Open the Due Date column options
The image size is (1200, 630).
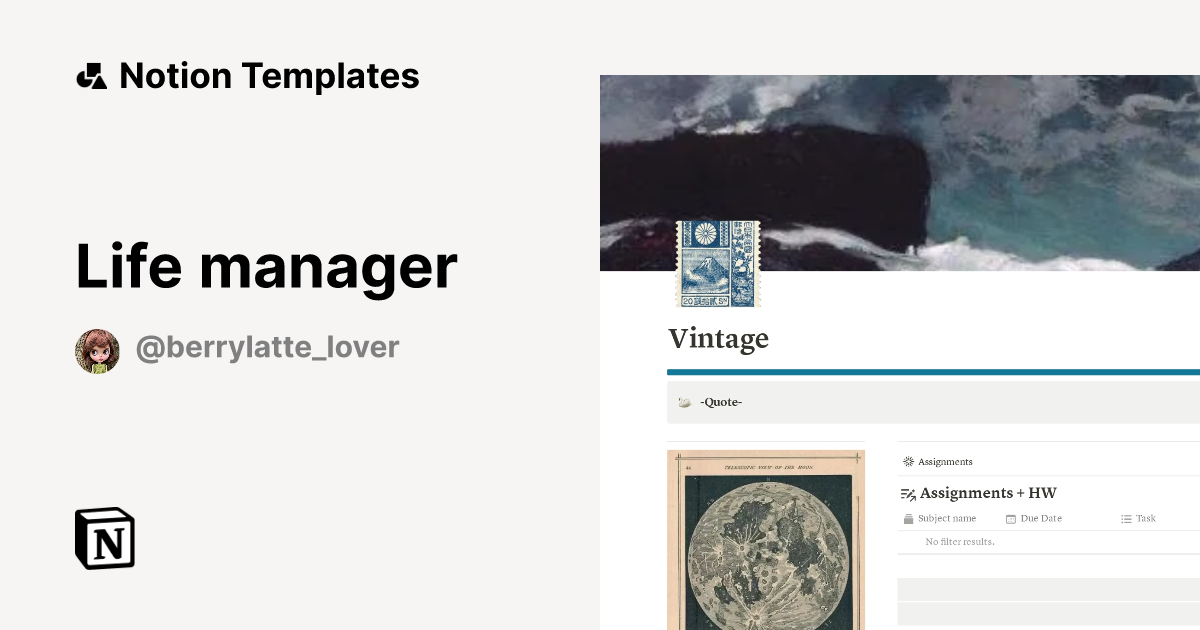[1040, 518]
